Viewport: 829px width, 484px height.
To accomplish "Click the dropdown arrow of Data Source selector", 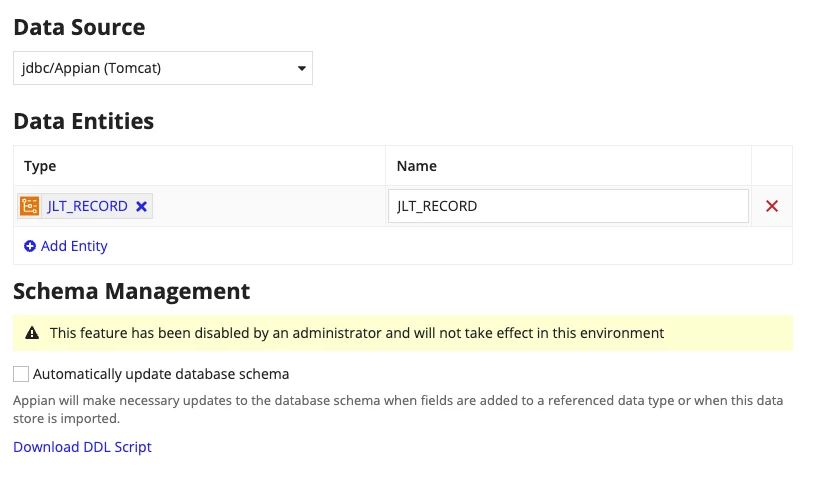I will (301, 68).
